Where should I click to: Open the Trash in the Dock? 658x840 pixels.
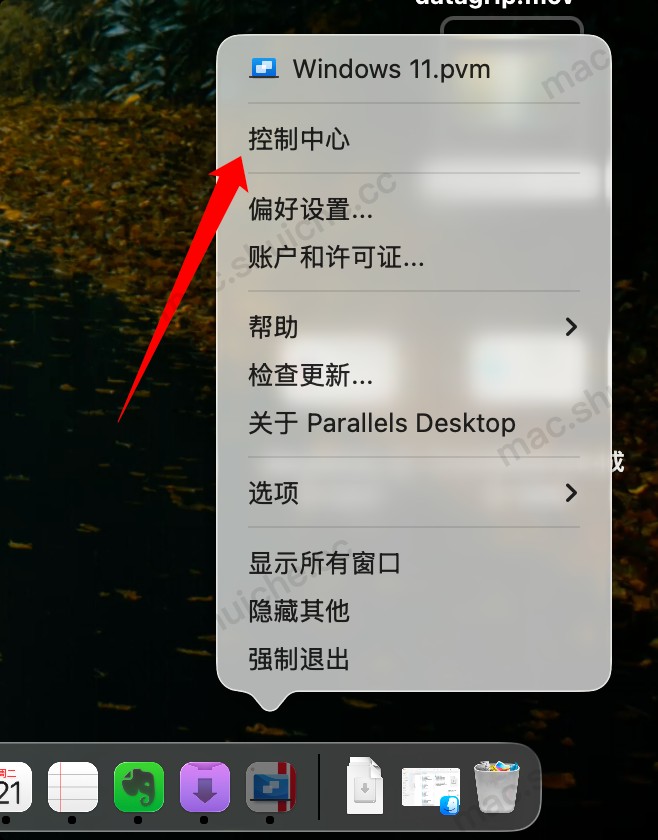coord(497,786)
